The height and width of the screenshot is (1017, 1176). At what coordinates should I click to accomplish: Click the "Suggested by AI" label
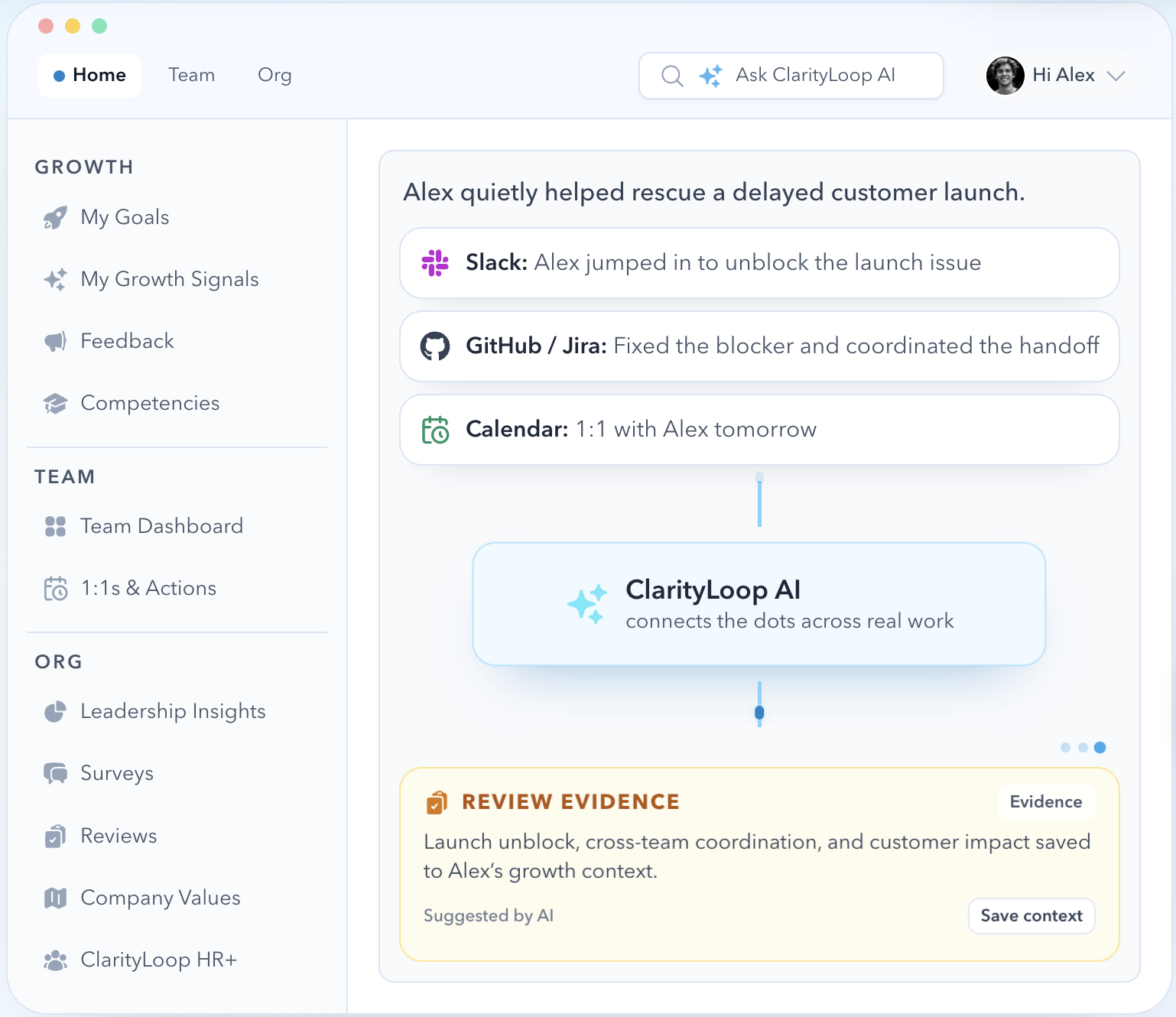tap(489, 916)
